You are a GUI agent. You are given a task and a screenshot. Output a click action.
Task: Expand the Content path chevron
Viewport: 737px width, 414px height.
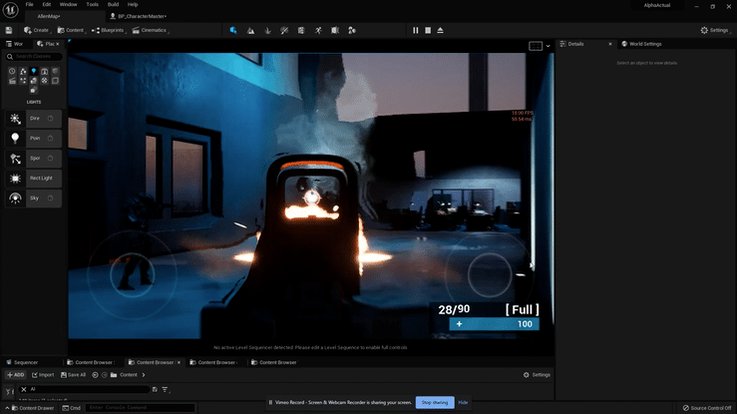pos(143,375)
